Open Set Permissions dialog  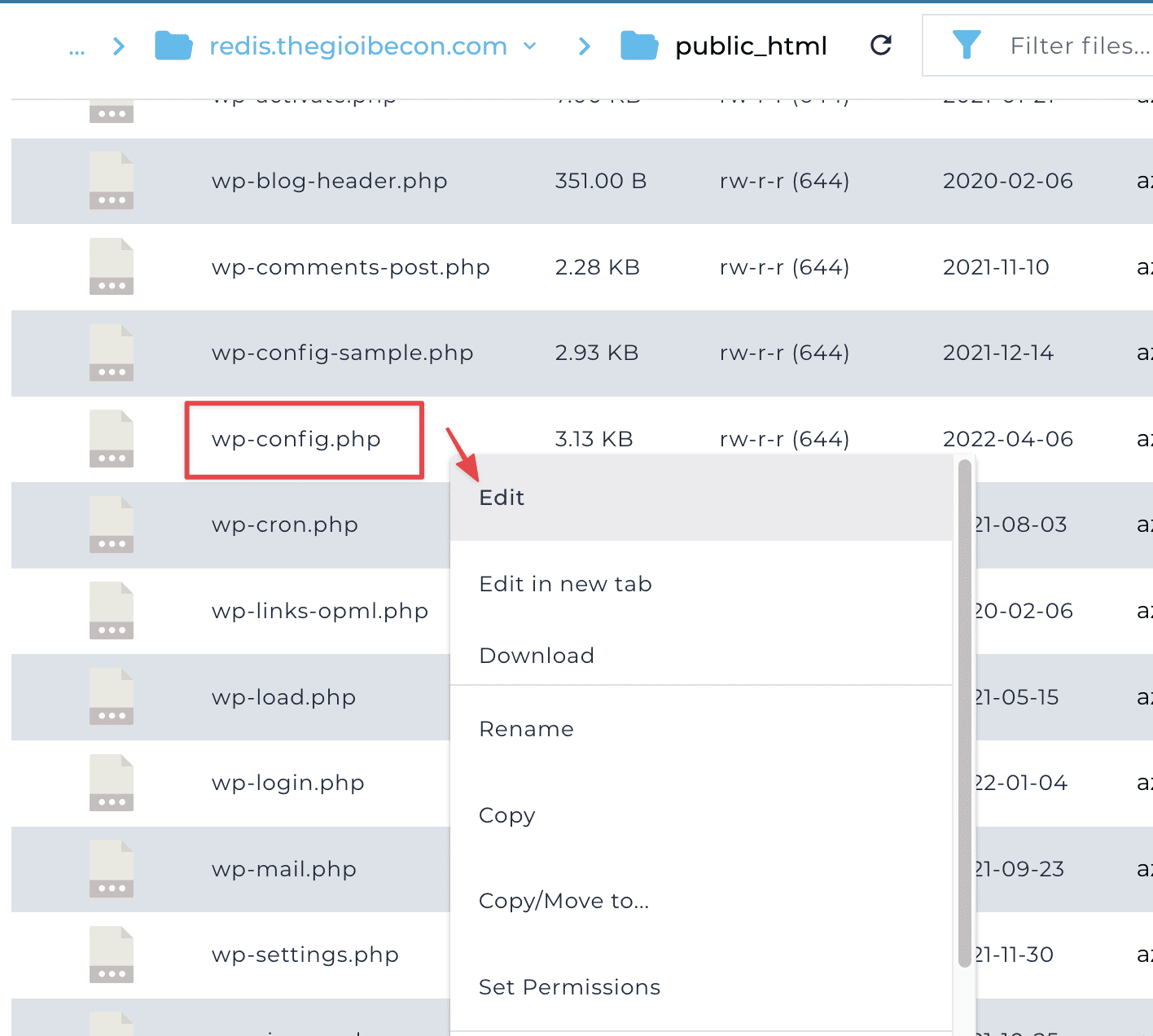[x=569, y=986]
